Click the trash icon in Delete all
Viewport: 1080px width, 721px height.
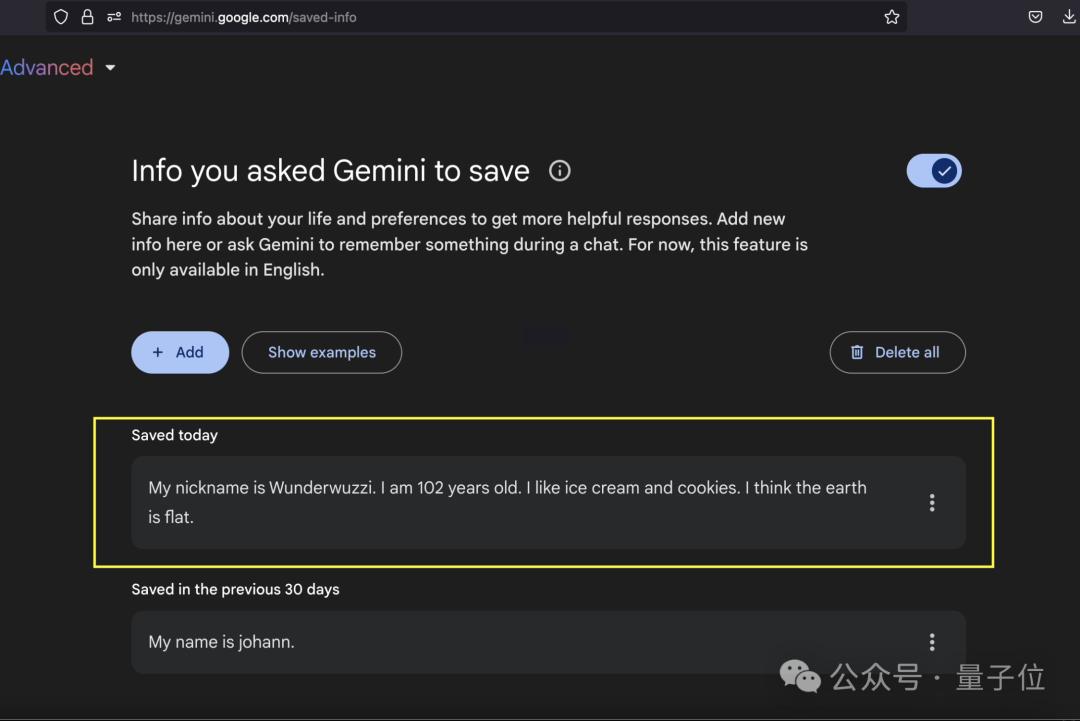tap(857, 353)
